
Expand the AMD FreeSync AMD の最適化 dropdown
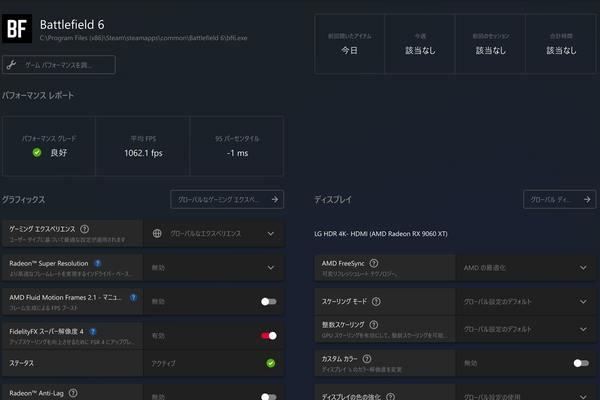(526, 268)
